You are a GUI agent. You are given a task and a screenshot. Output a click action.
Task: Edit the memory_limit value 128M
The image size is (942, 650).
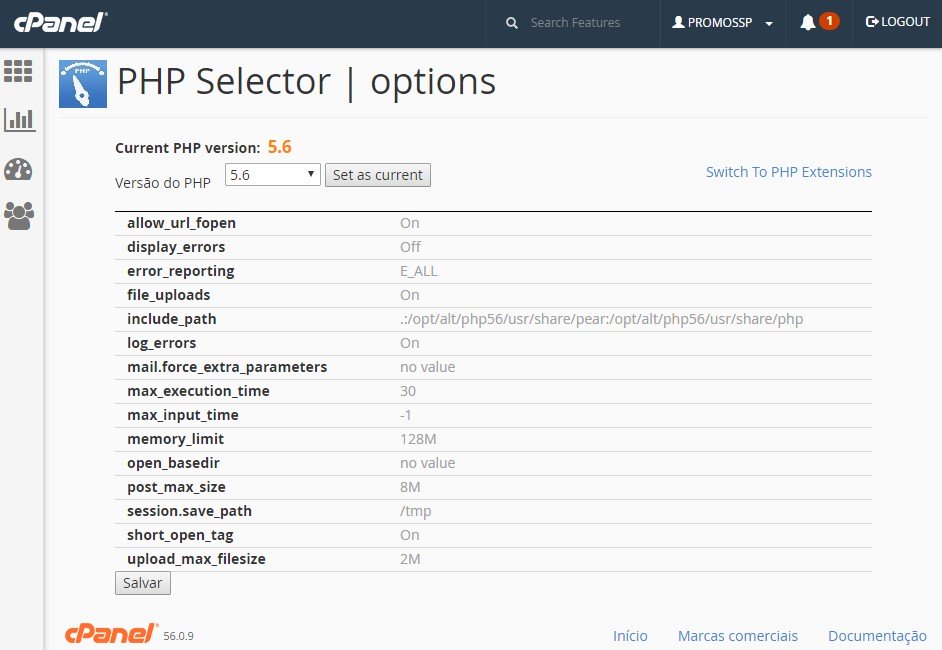(418, 439)
